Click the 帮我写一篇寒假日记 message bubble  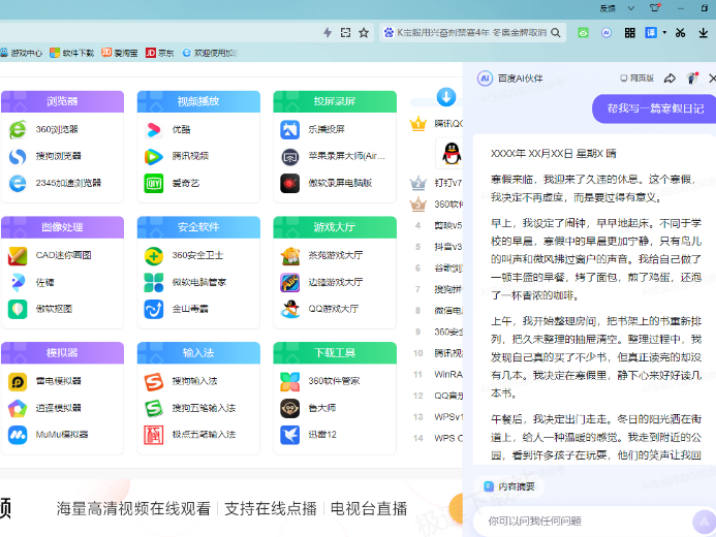point(654,109)
